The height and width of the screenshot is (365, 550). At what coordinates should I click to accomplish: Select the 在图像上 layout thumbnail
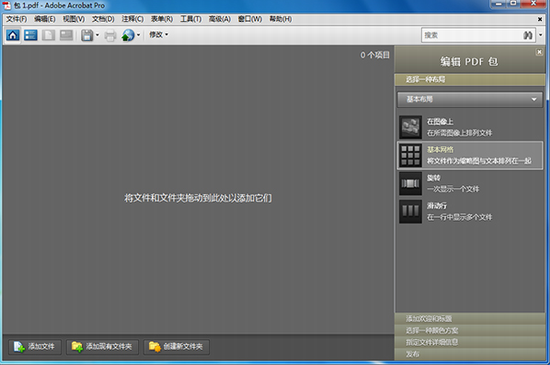pos(410,127)
